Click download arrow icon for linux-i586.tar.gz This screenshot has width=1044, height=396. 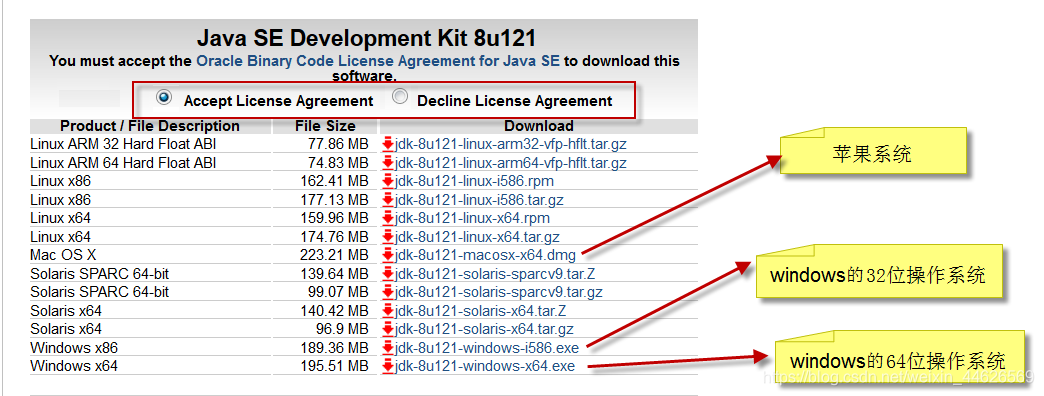388,200
